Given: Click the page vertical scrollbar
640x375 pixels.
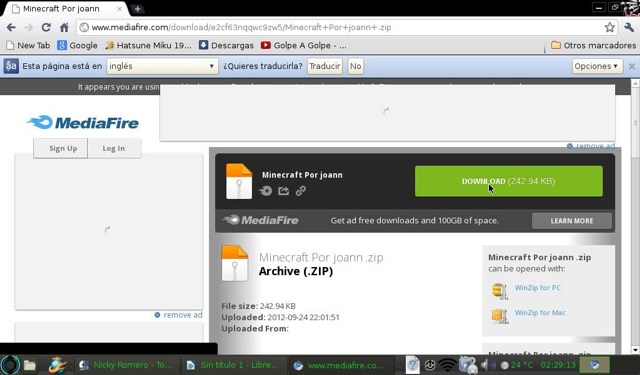Looking at the screenshot, I should [x=636, y=122].
